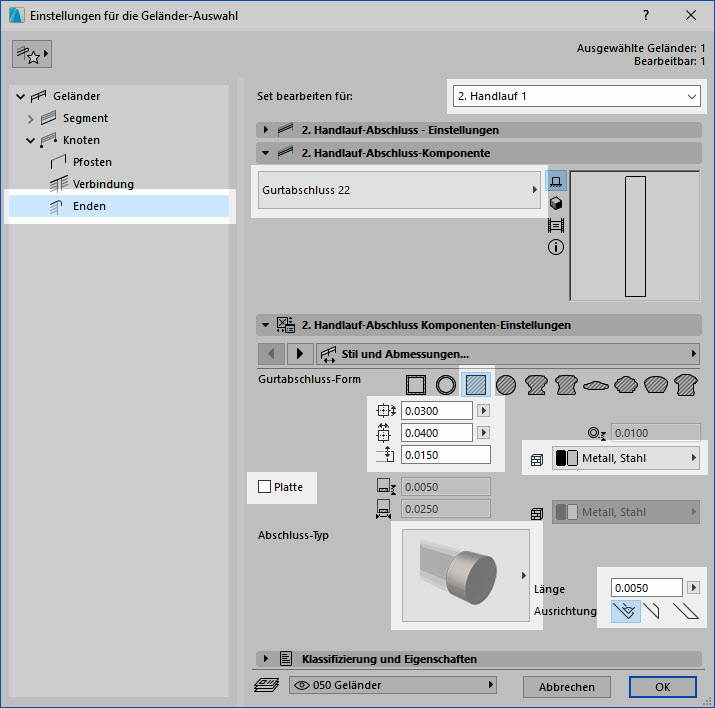715x708 pixels.
Task: Select third Ausrichtung alignment option
Action: click(685, 611)
